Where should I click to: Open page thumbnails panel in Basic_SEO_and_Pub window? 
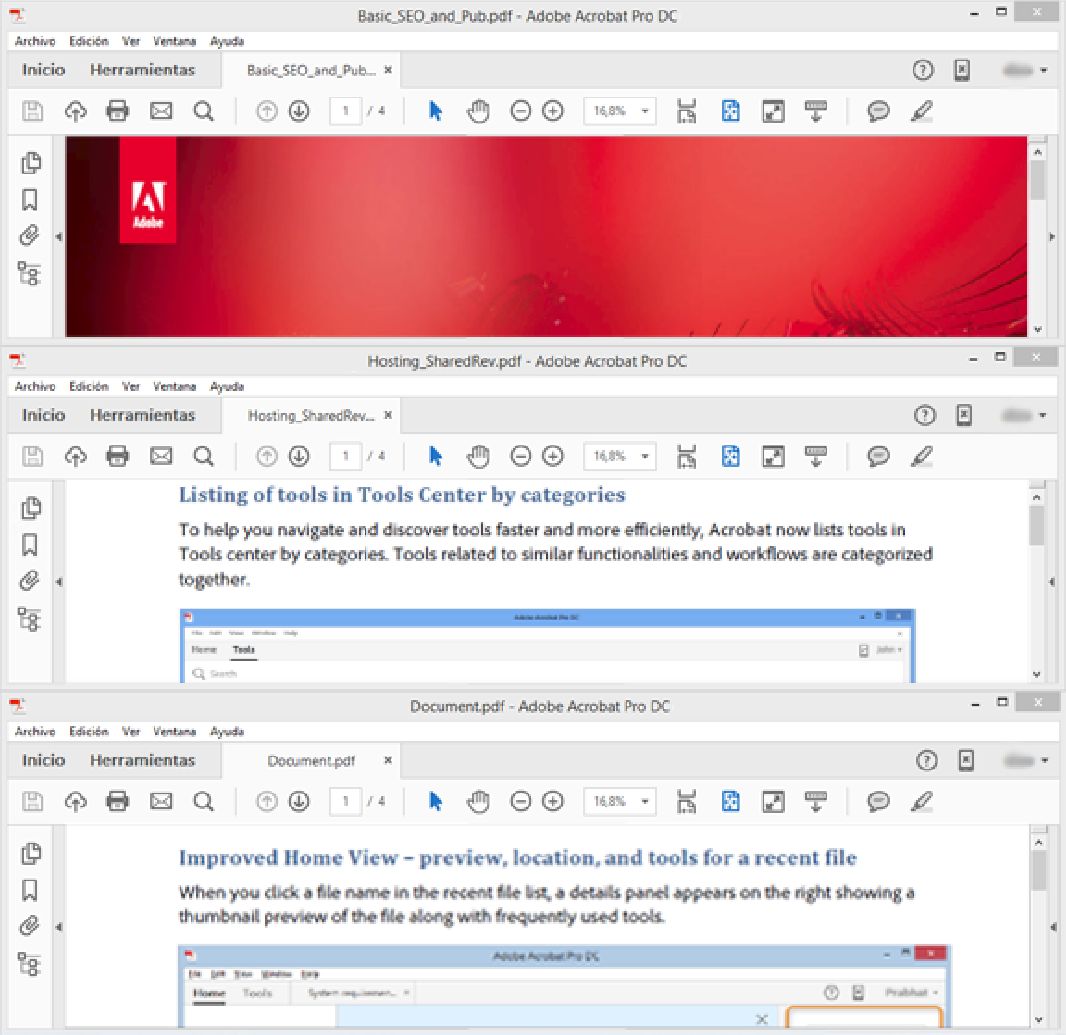coord(31,163)
